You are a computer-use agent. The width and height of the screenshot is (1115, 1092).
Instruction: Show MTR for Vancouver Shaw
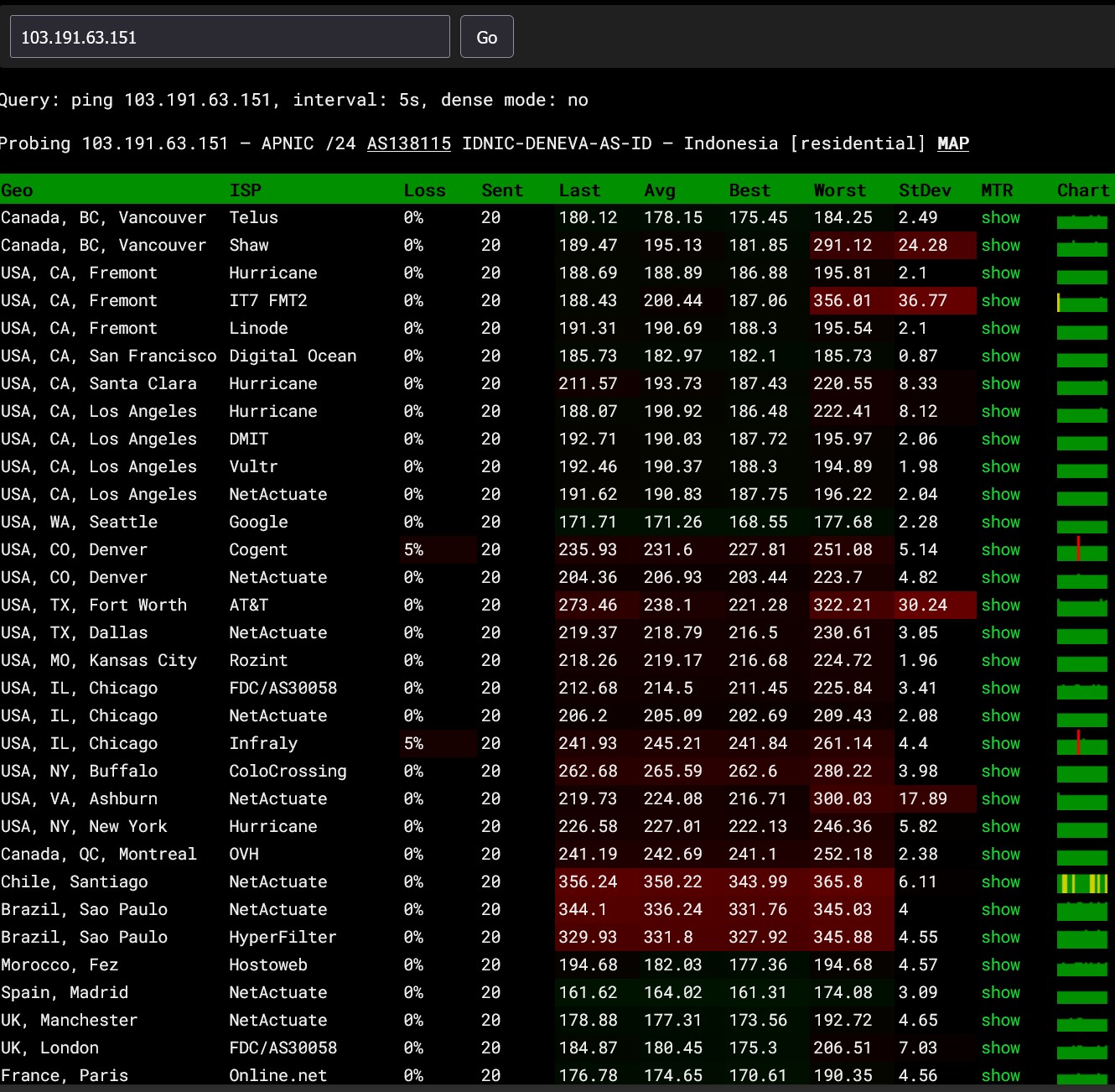1001,245
